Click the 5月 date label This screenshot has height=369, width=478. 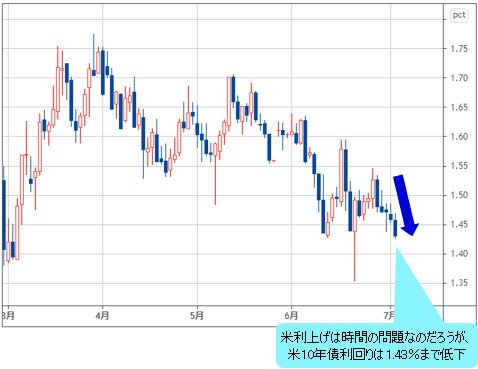(197, 315)
